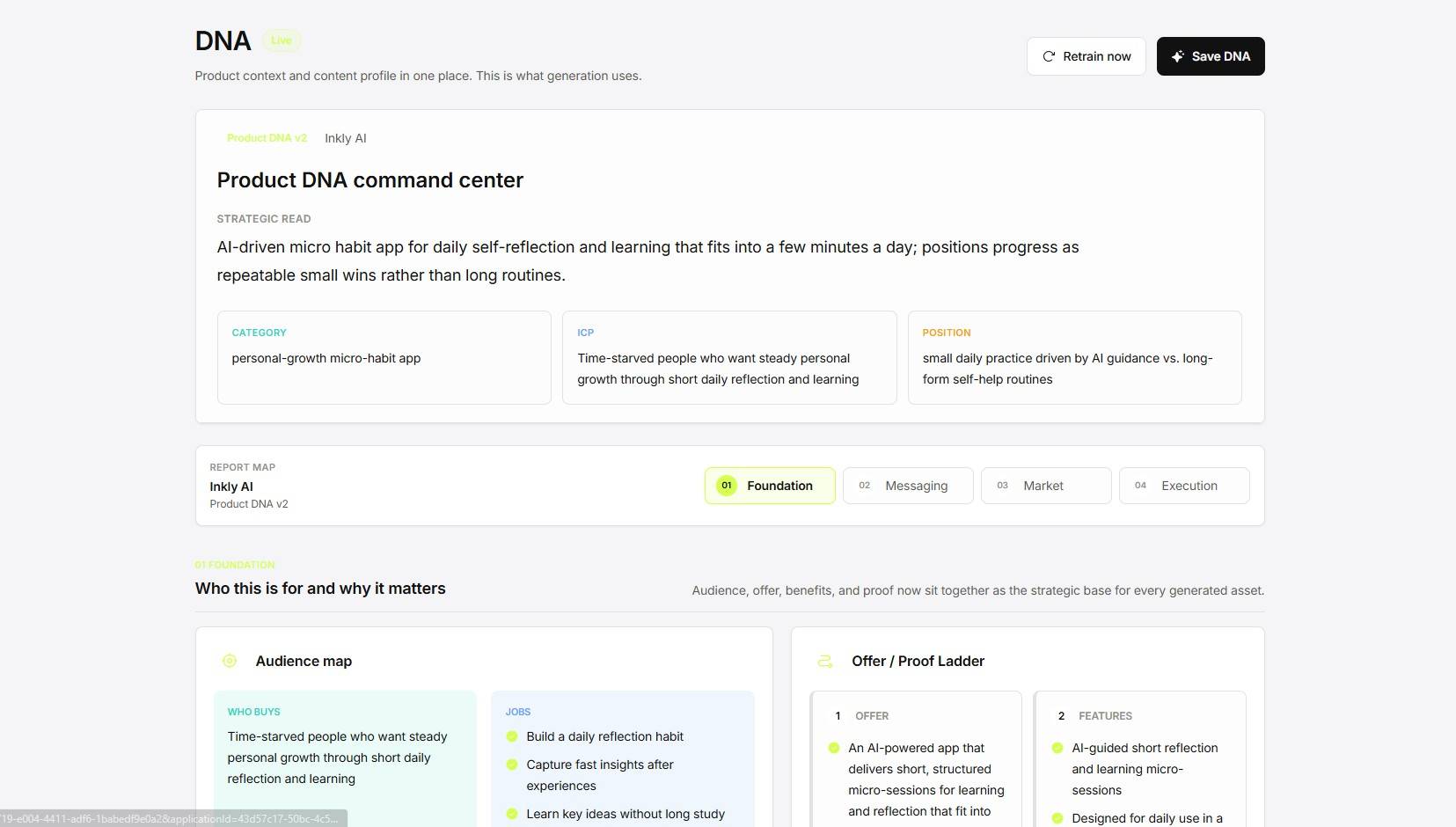This screenshot has height=827, width=1456.
Task: Switch to the Market tab
Action: click(1046, 486)
